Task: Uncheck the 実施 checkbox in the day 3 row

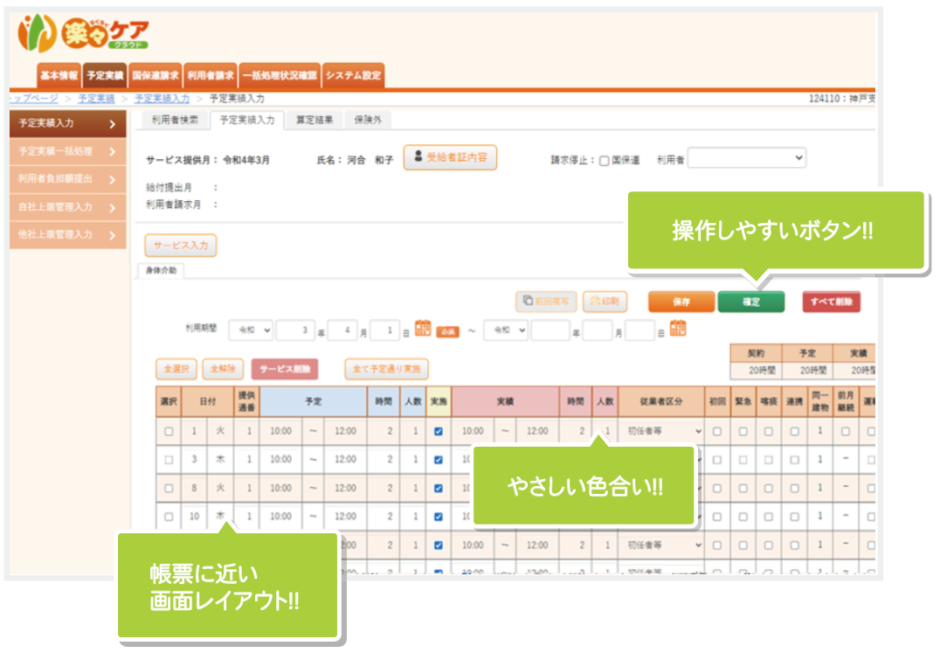Action: point(438,460)
